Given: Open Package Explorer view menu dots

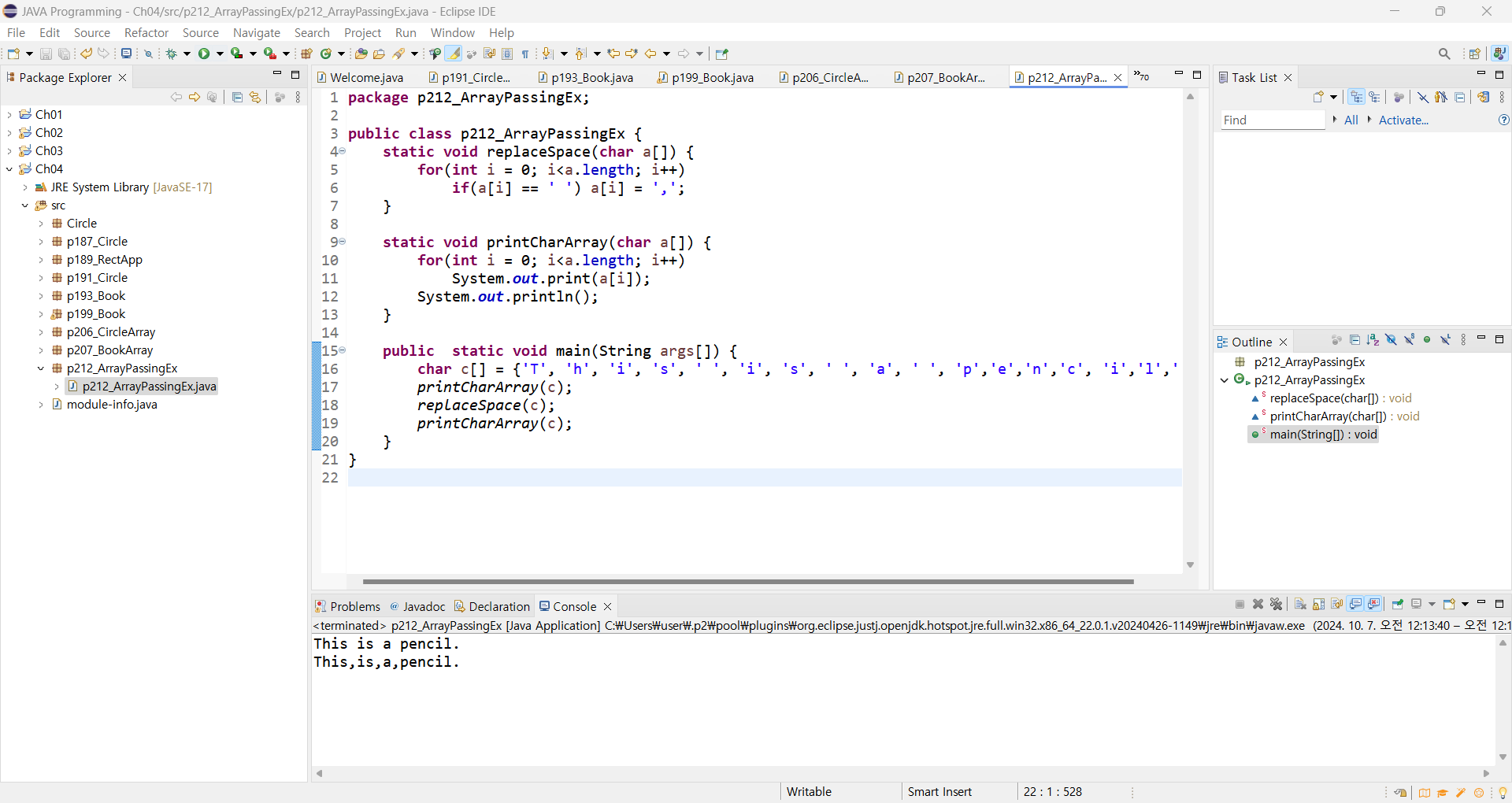Looking at the screenshot, I should 298,97.
